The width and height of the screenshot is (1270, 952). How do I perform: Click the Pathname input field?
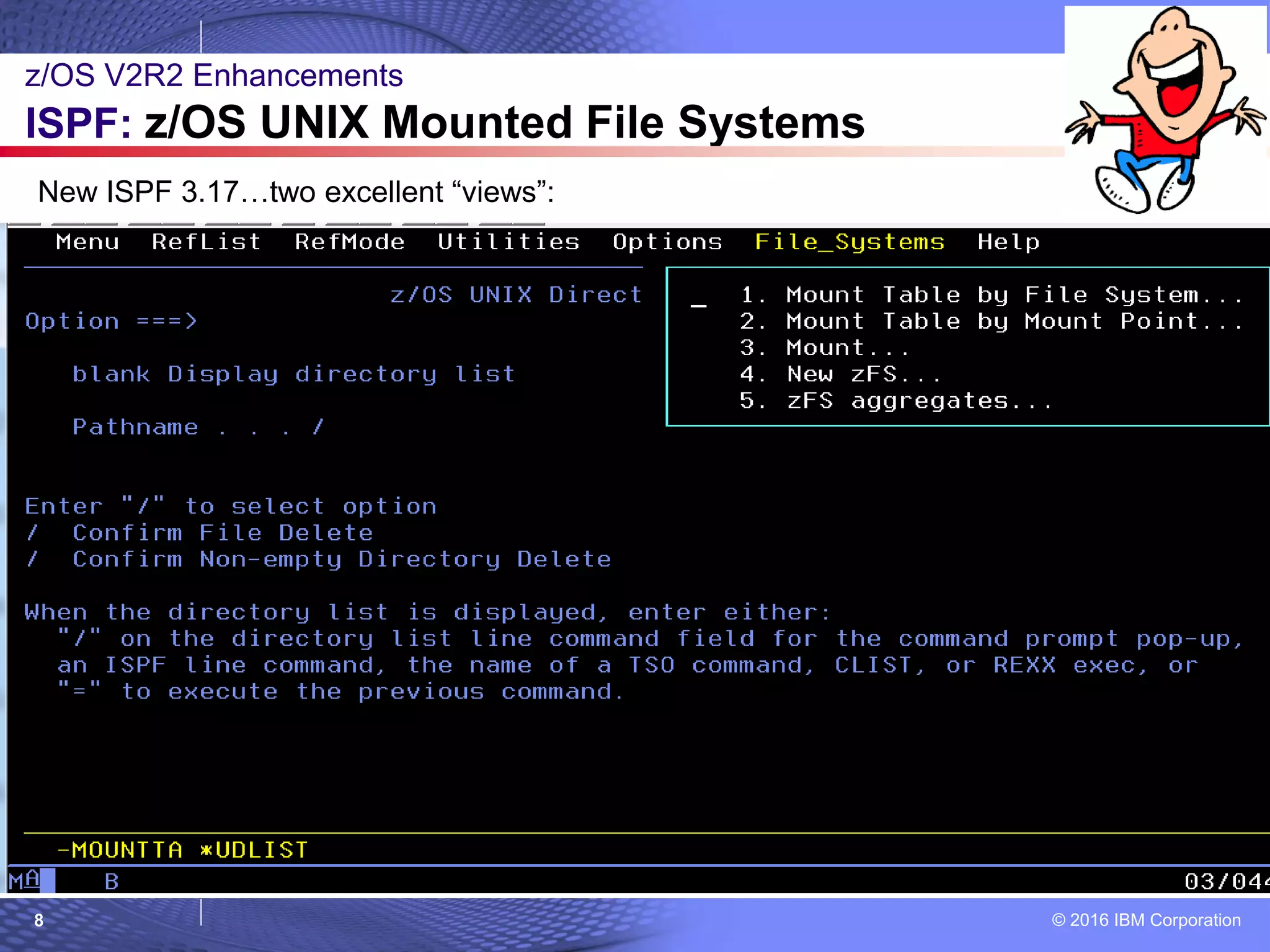477,427
